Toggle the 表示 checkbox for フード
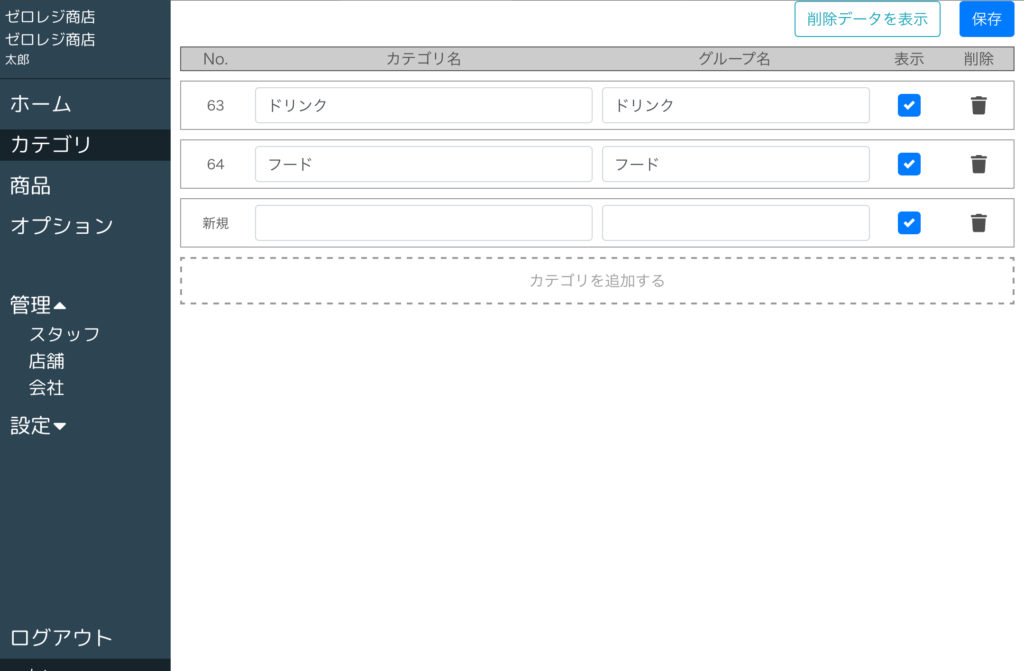The width and height of the screenshot is (1024, 671). (x=908, y=164)
